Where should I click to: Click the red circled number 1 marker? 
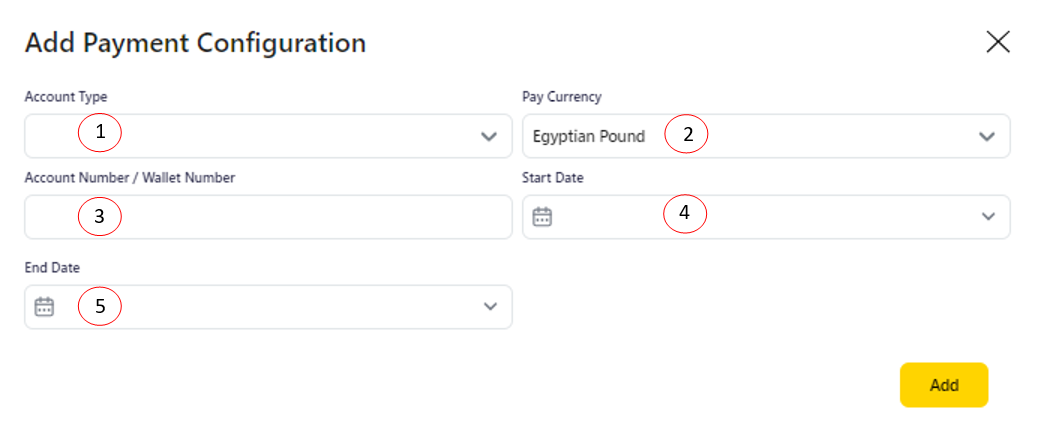pos(100,131)
